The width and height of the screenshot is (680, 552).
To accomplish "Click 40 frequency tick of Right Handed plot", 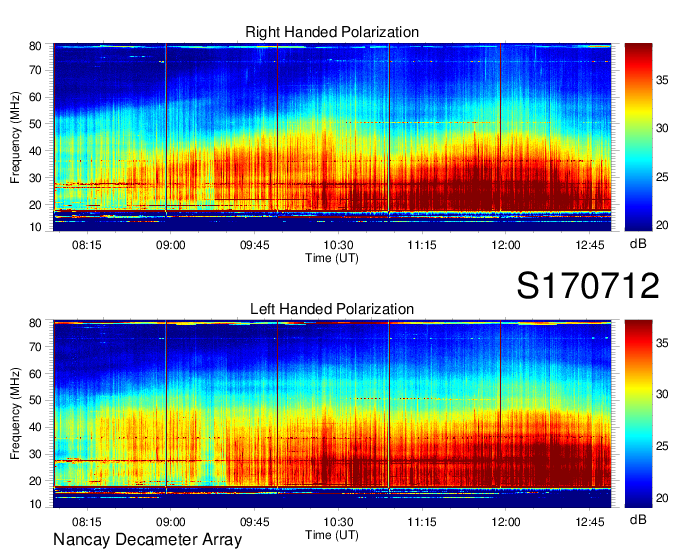I will (35, 151).
